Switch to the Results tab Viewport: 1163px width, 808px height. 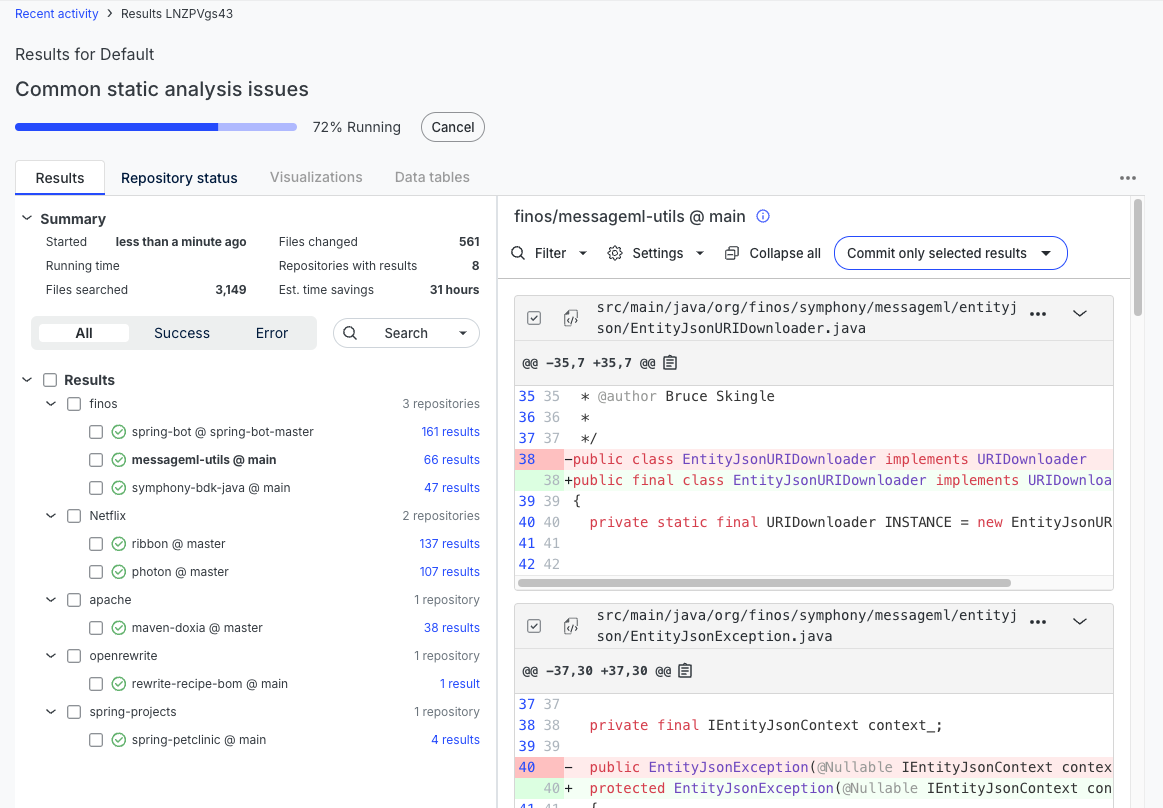(x=60, y=178)
